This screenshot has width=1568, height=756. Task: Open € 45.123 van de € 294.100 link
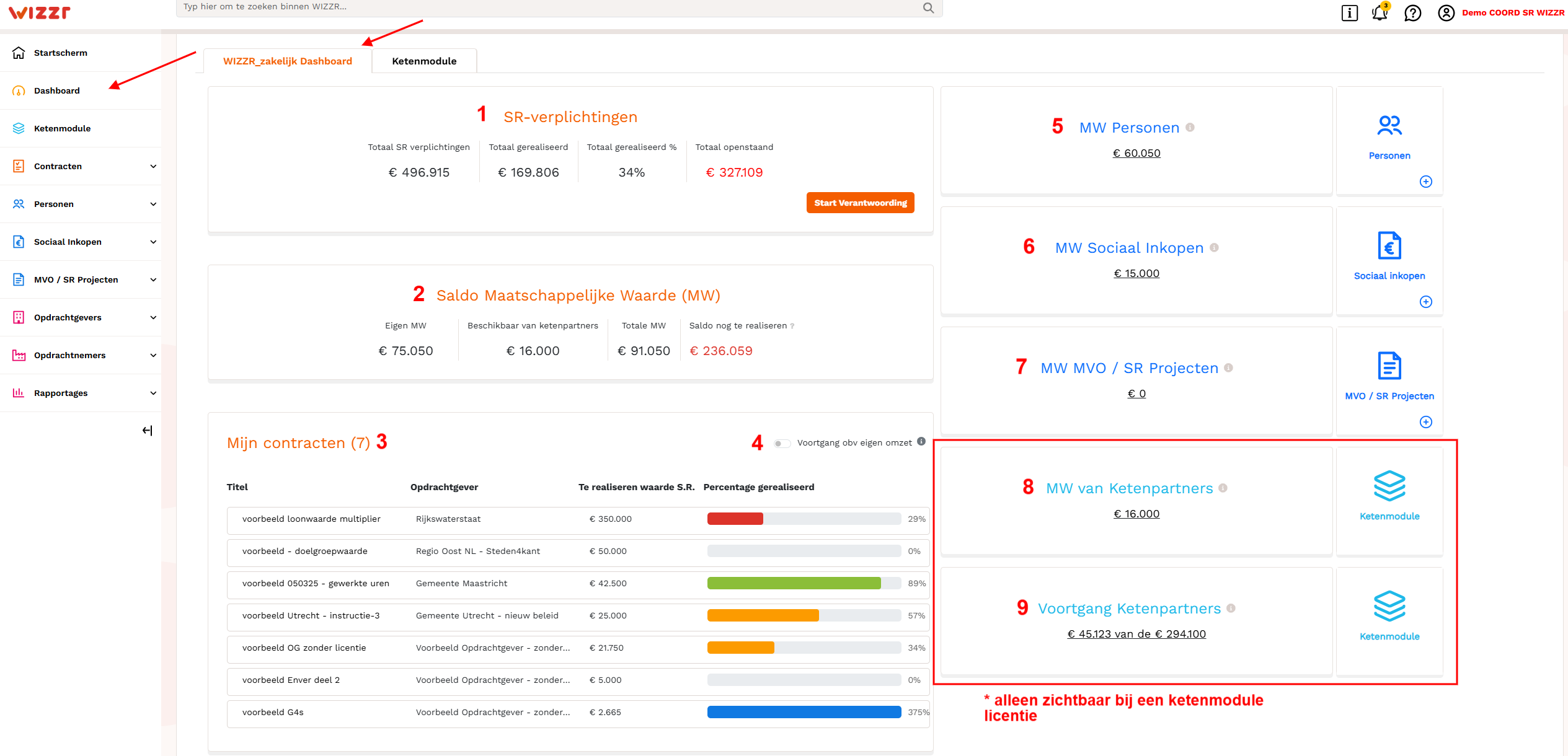click(1136, 634)
